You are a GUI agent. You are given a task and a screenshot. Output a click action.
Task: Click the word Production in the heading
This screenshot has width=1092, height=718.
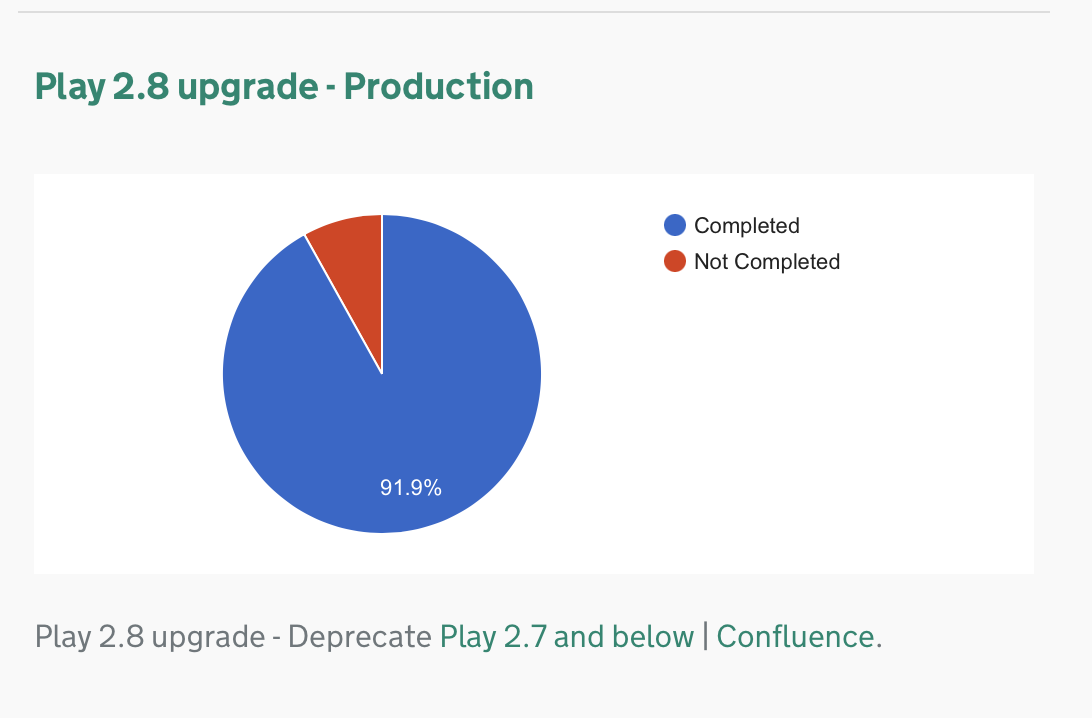tap(439, 87)
